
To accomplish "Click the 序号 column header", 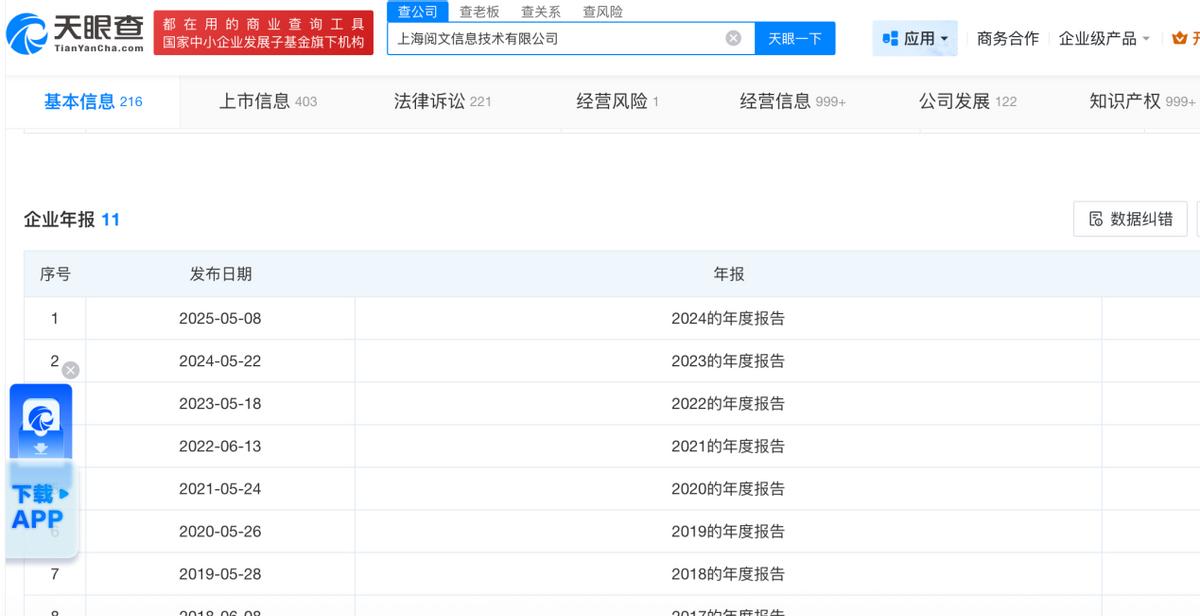I will [x=55, y=274].
